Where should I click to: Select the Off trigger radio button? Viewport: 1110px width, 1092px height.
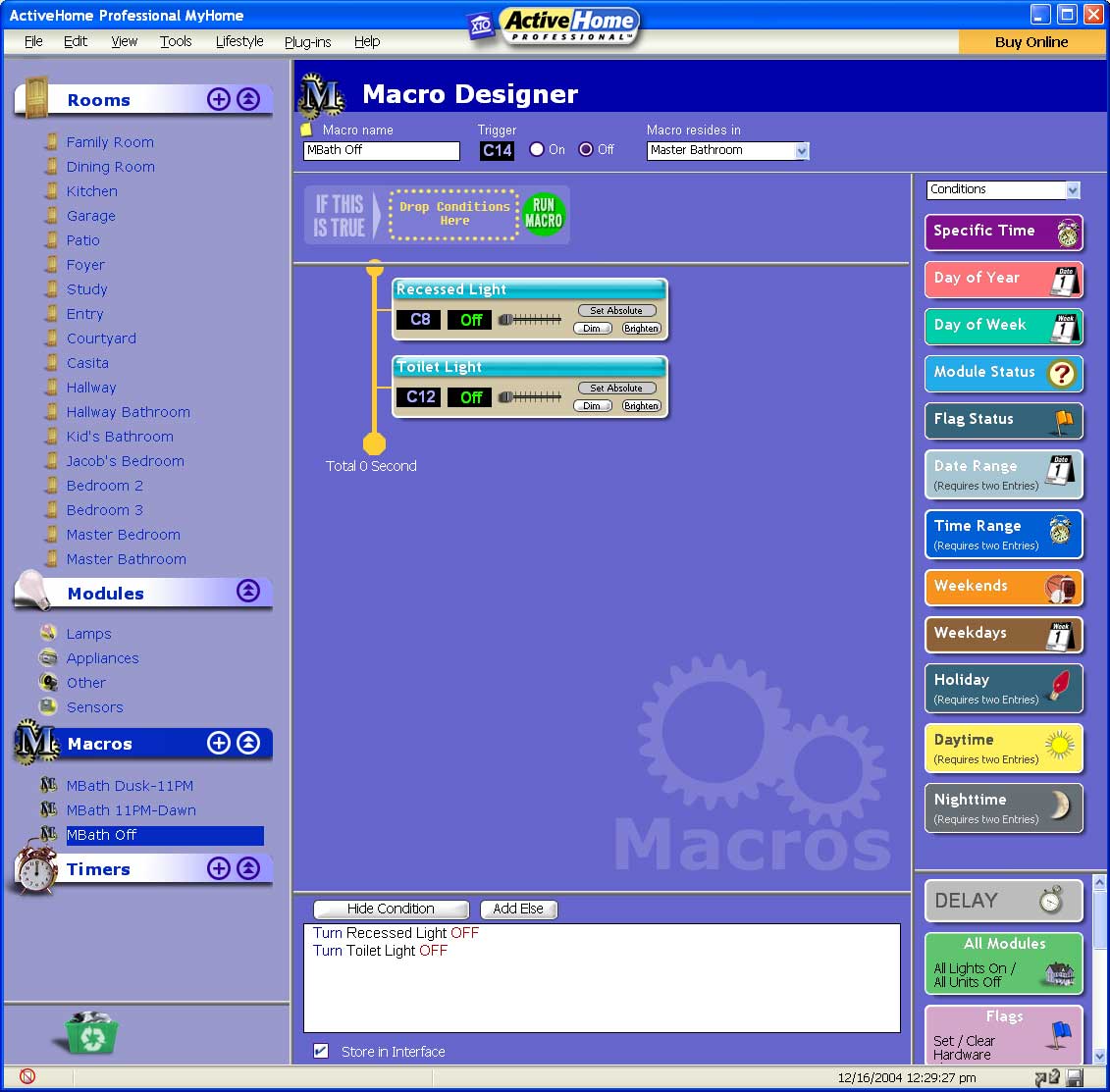point(586,150)
